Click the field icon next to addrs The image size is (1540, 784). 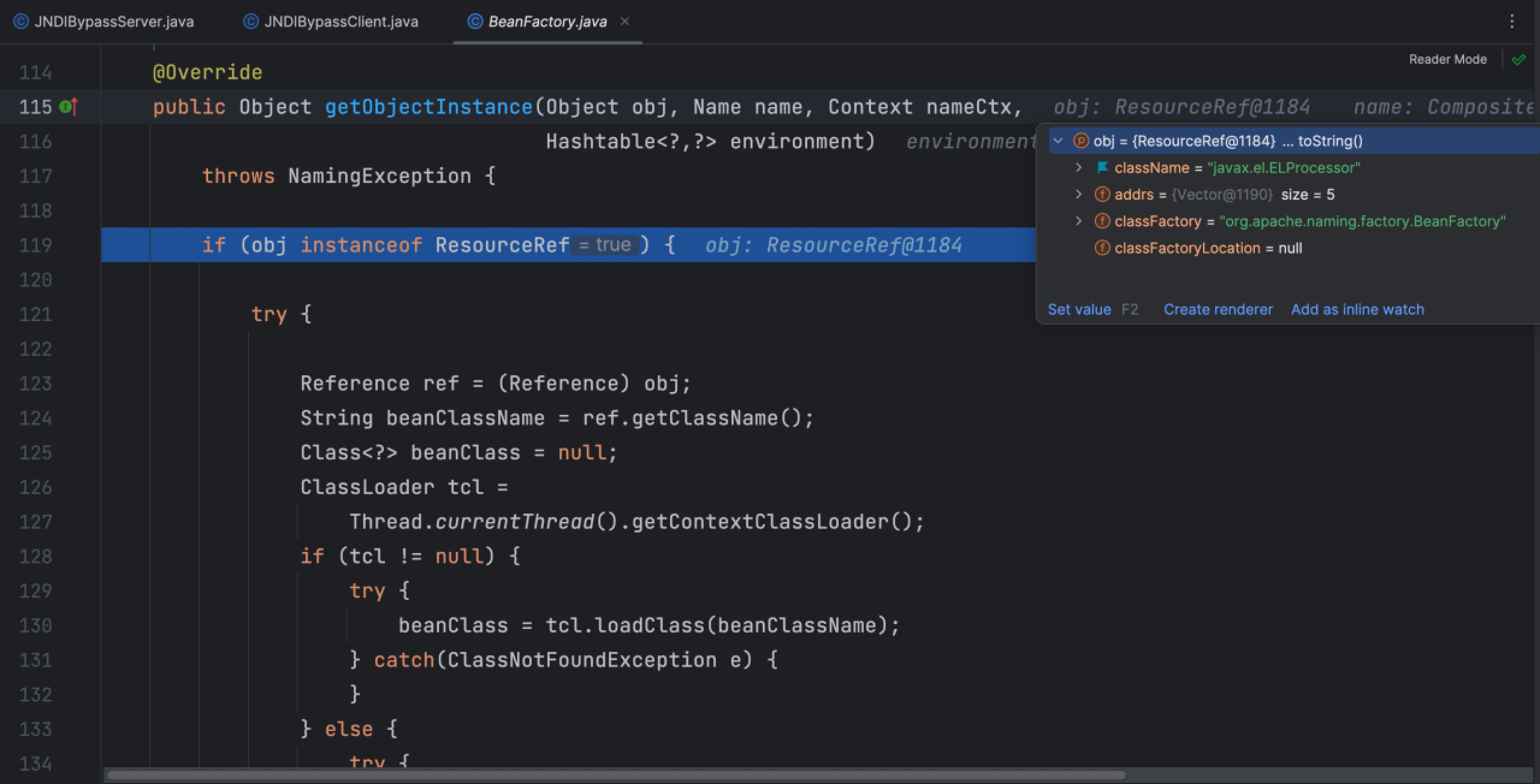[1102, 194]
